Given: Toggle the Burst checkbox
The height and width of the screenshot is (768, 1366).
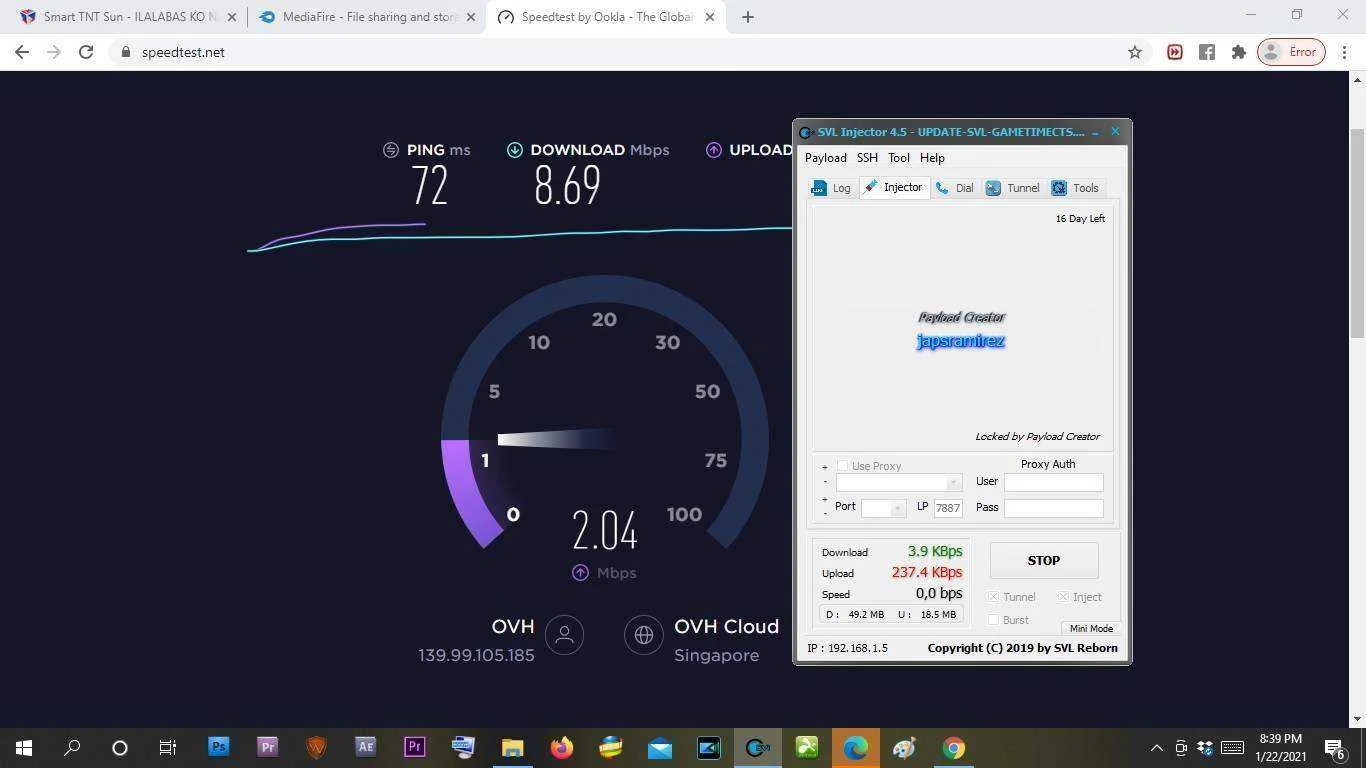Looking at the screenshot, I should 993,620.
